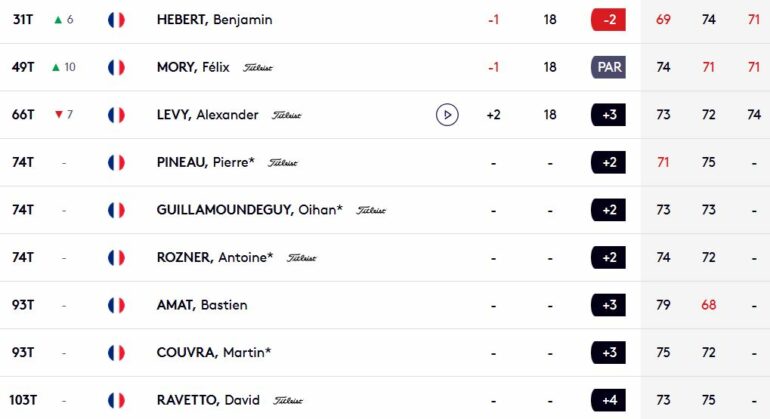Click the Titleist logo beside GUILLAMOUNDEGUY, Oihan

pos(371,210)
